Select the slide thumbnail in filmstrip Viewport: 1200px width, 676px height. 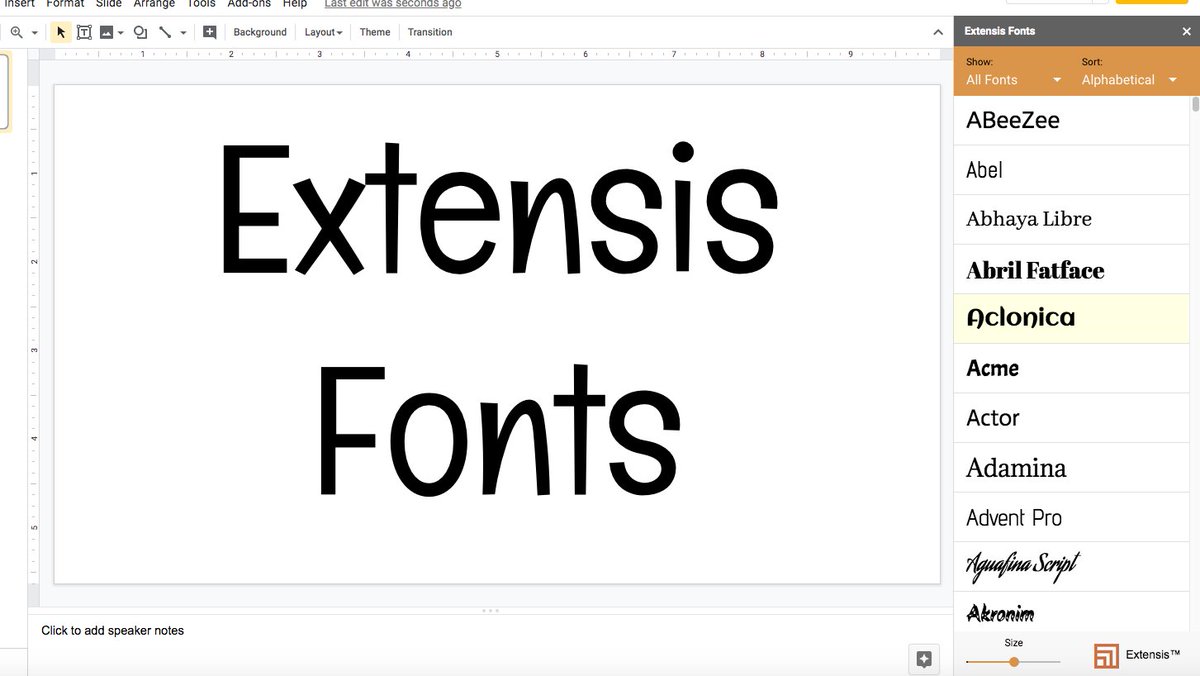(x=4, y=92)
